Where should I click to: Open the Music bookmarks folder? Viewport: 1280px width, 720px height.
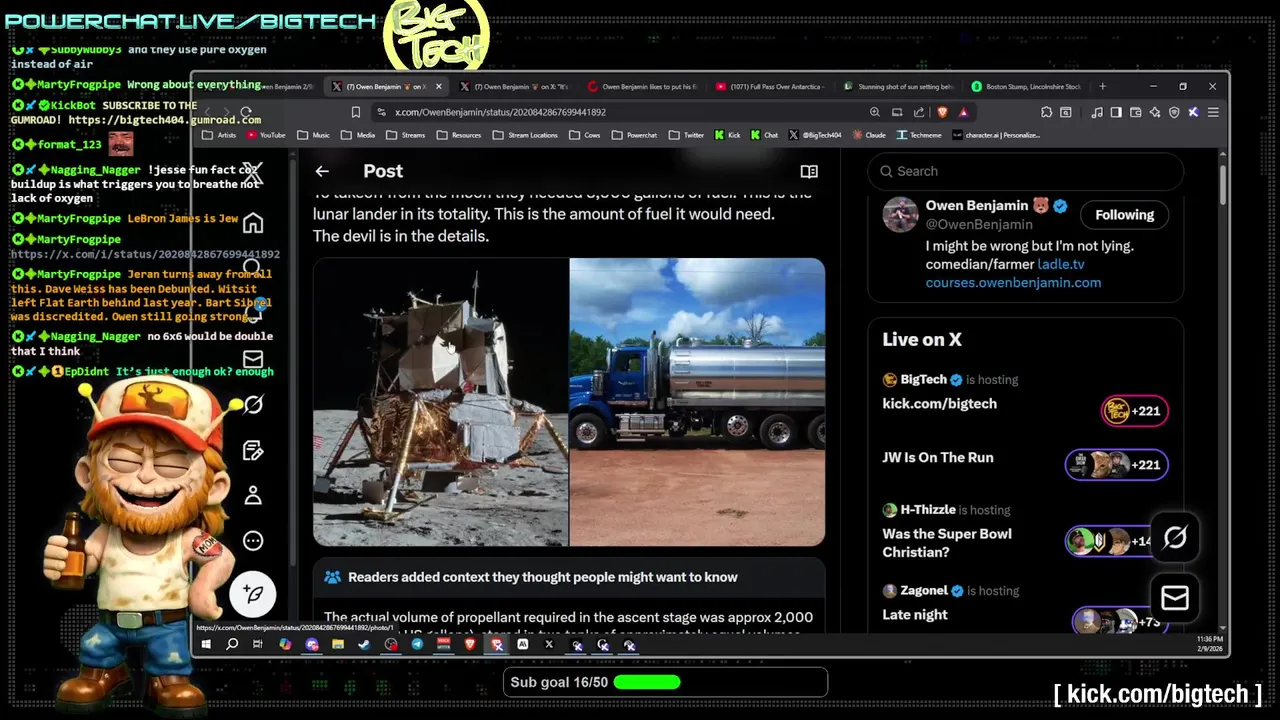pos(314,135)
